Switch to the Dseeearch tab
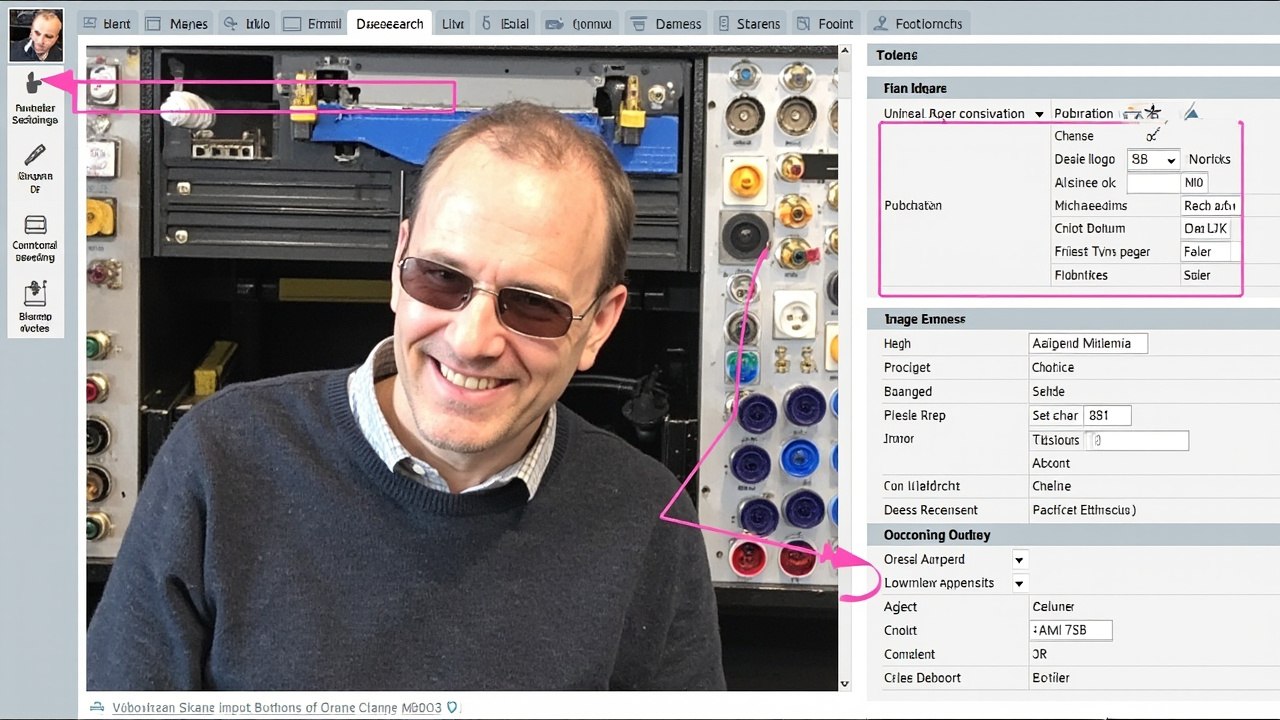1280x720 pixels. click(390, 24)
